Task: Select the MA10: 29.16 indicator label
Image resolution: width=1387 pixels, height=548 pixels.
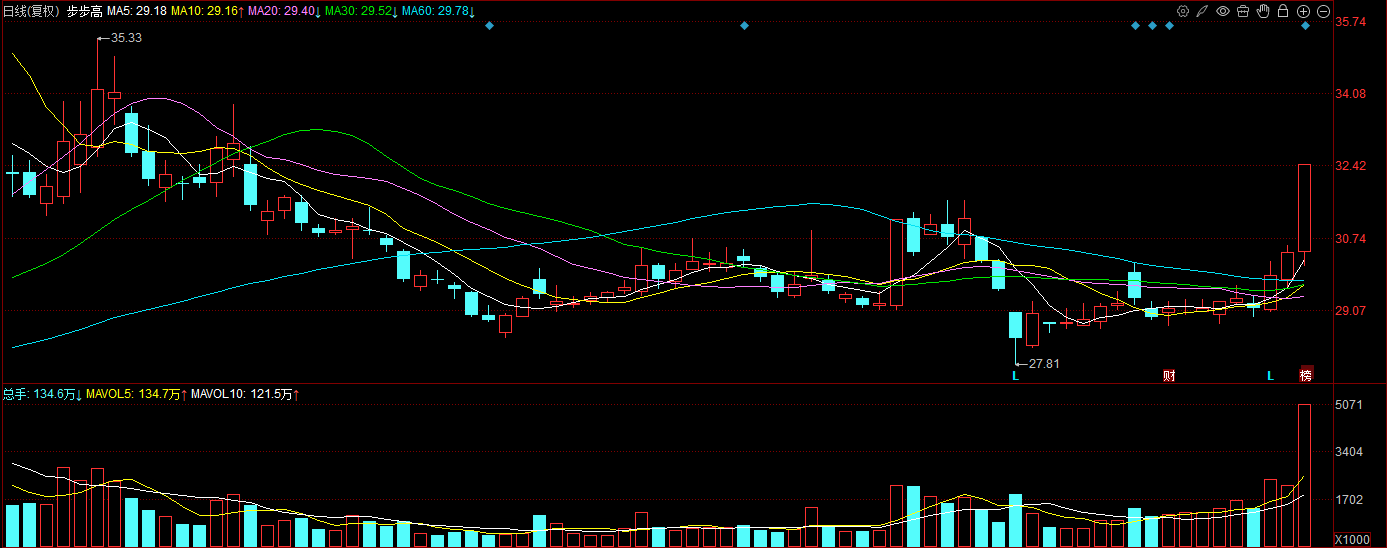Action: tap(204, 11)
